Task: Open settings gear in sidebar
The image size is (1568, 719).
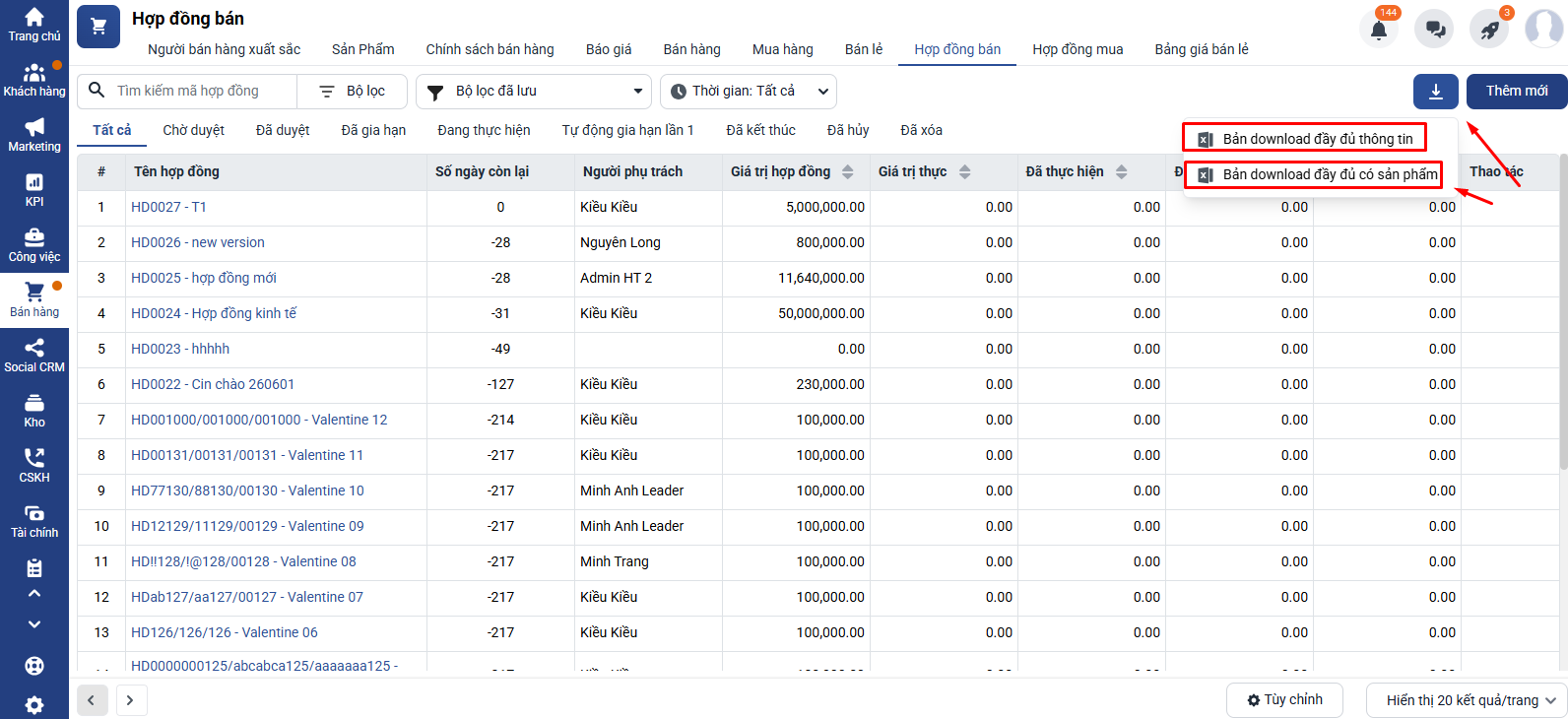Action: (x=34, y=705)
